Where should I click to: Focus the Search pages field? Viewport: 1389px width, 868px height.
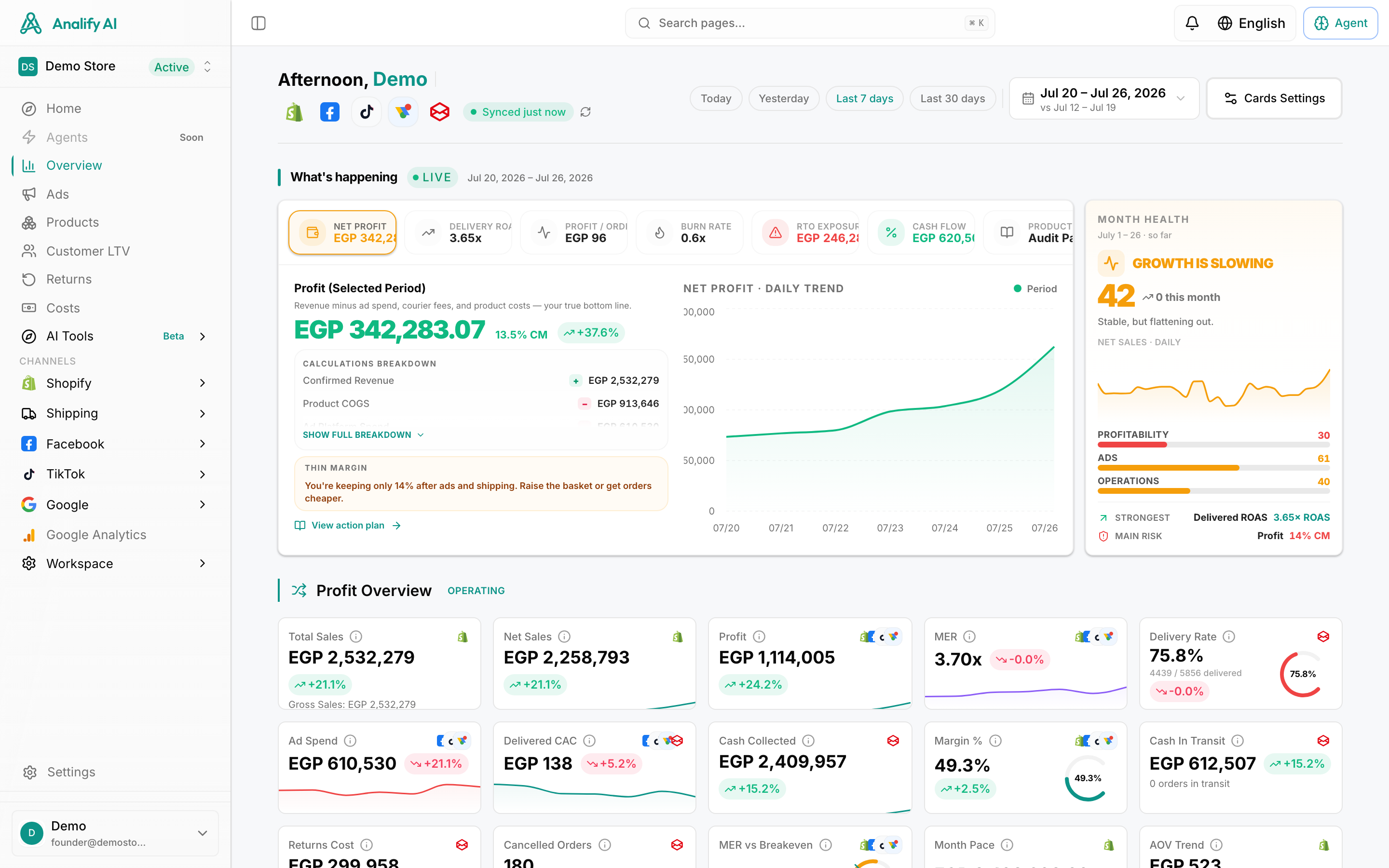(x=810, y=23)
